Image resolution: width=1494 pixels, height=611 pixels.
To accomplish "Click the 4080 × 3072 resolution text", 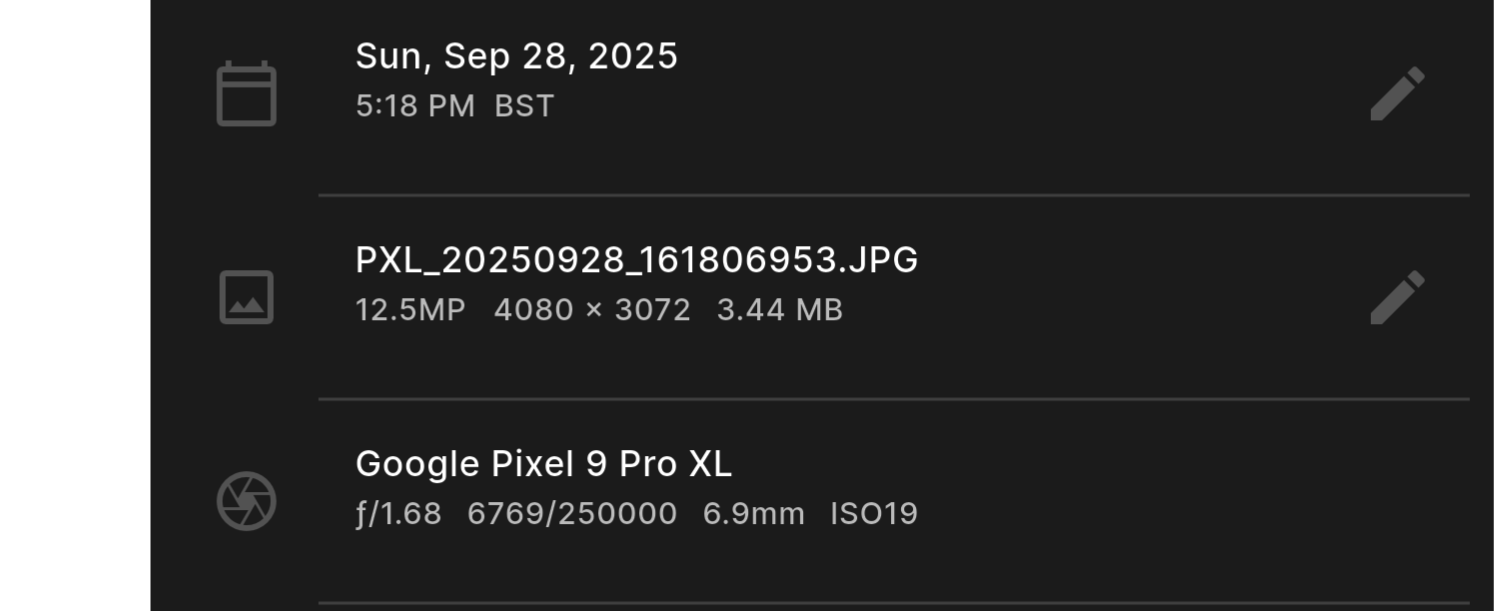I will (592, 310).
